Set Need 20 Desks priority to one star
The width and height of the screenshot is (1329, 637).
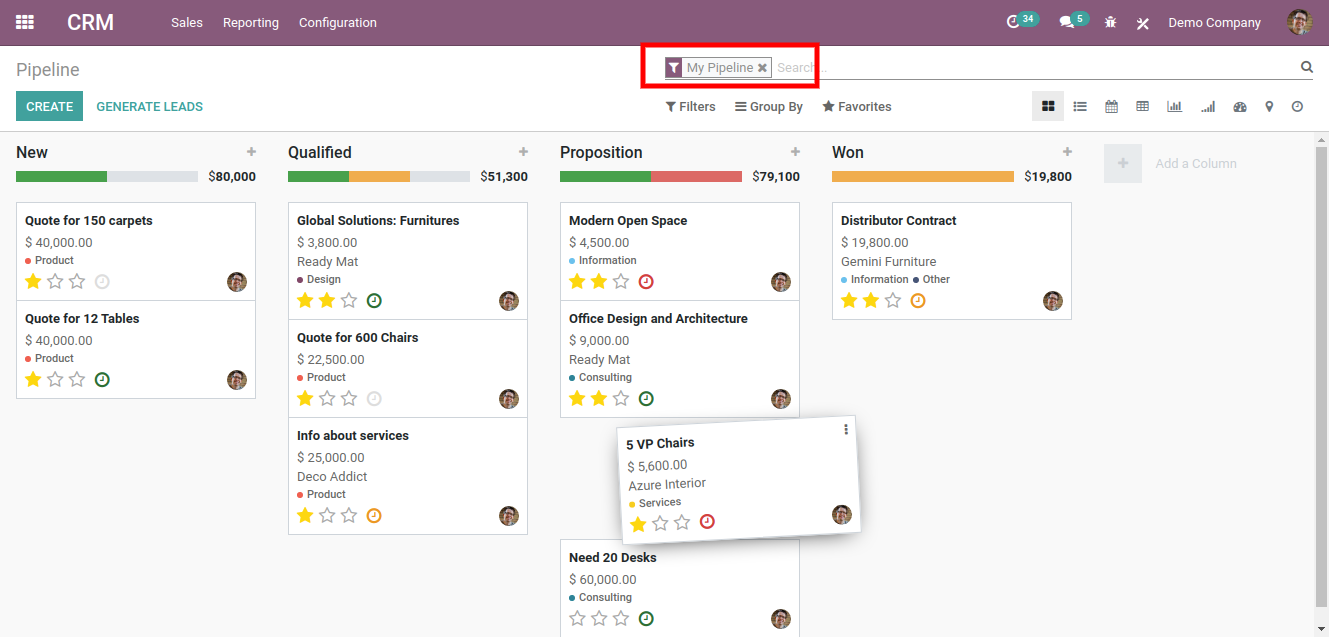pyautogui.click(x=577, y=619)
